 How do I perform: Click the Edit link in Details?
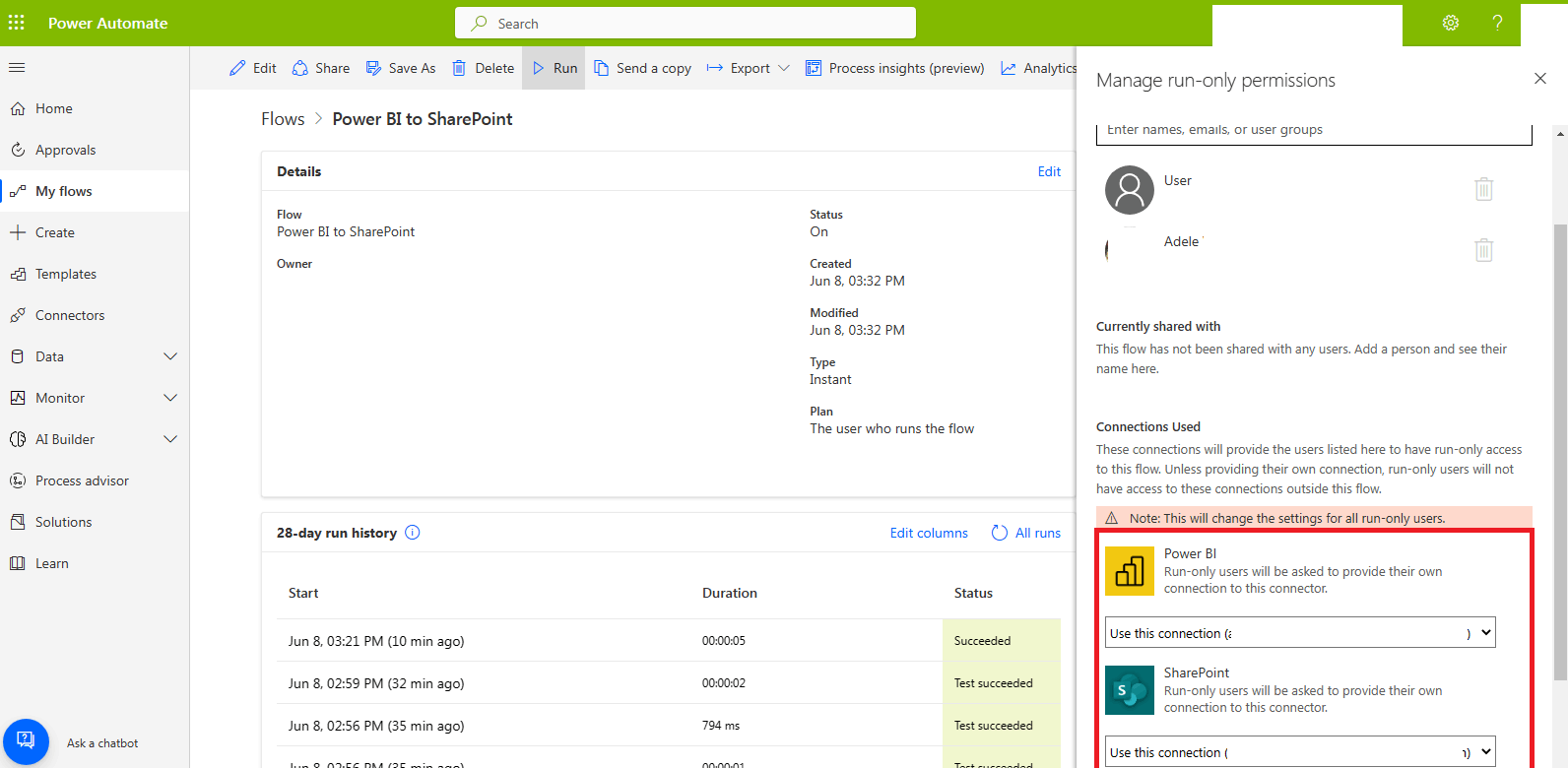tap(1049, 171)
